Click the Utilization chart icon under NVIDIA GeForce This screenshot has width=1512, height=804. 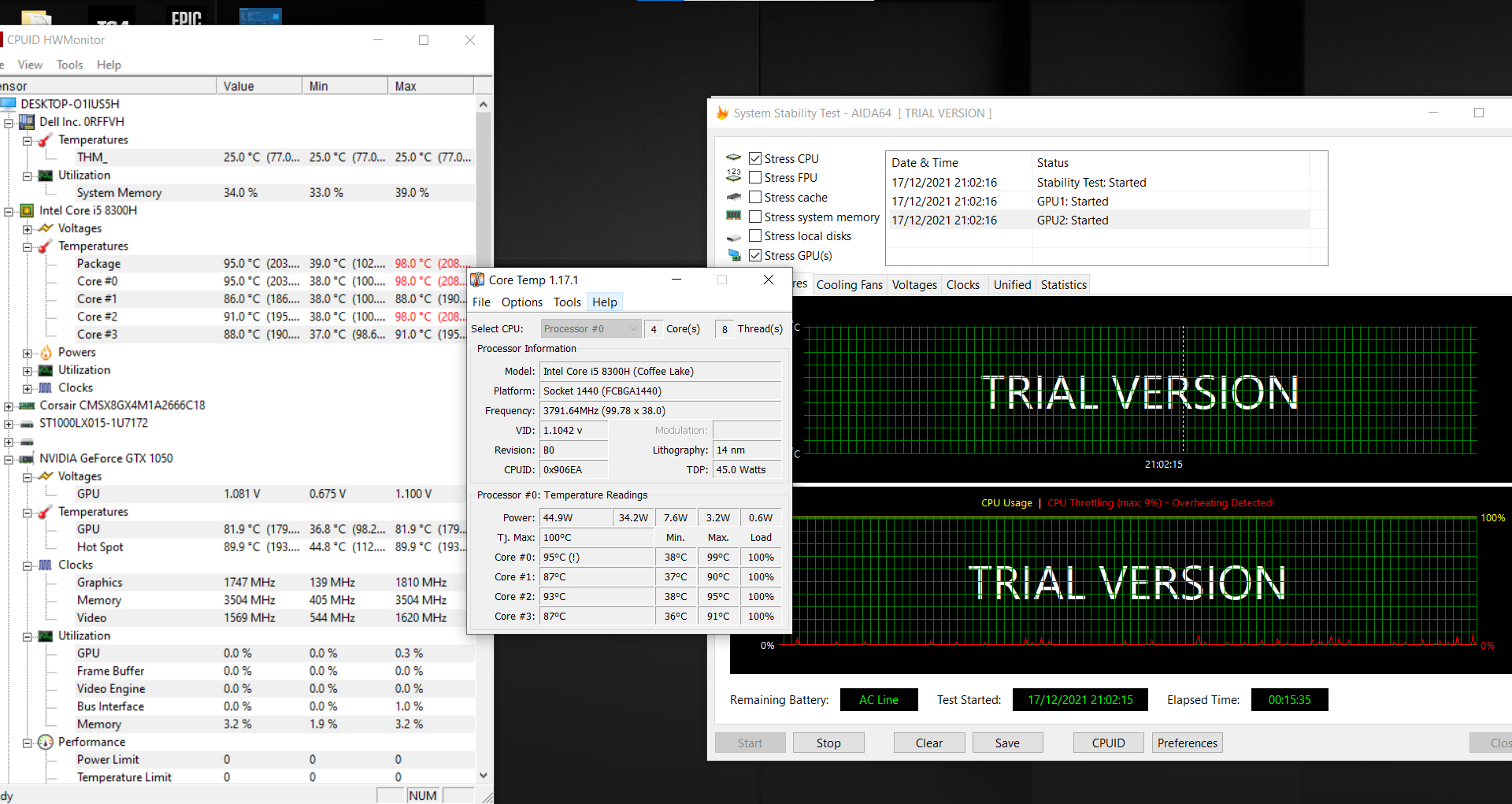click(x=46, y=635)
